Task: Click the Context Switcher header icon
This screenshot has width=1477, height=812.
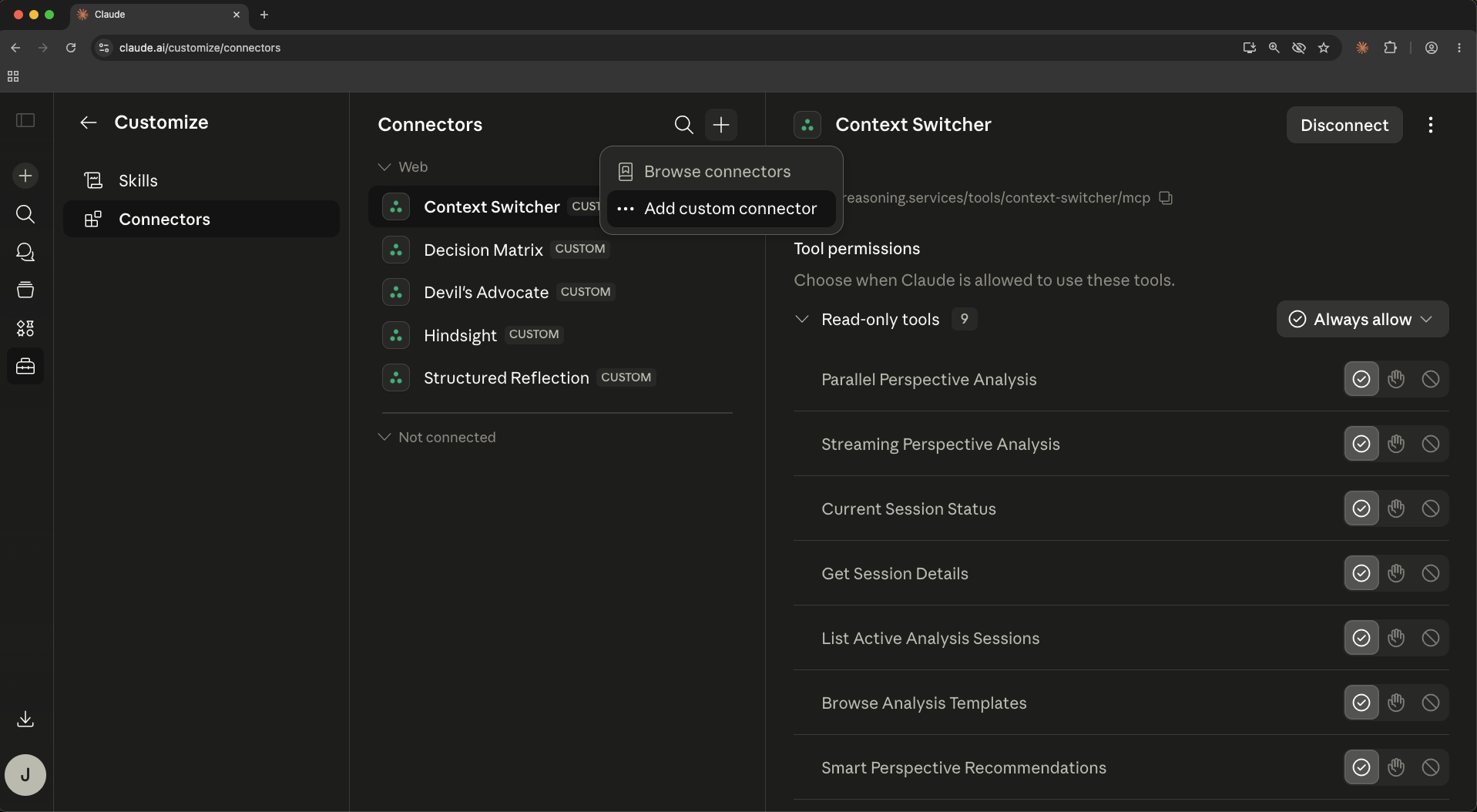Action: pos(807,125)
